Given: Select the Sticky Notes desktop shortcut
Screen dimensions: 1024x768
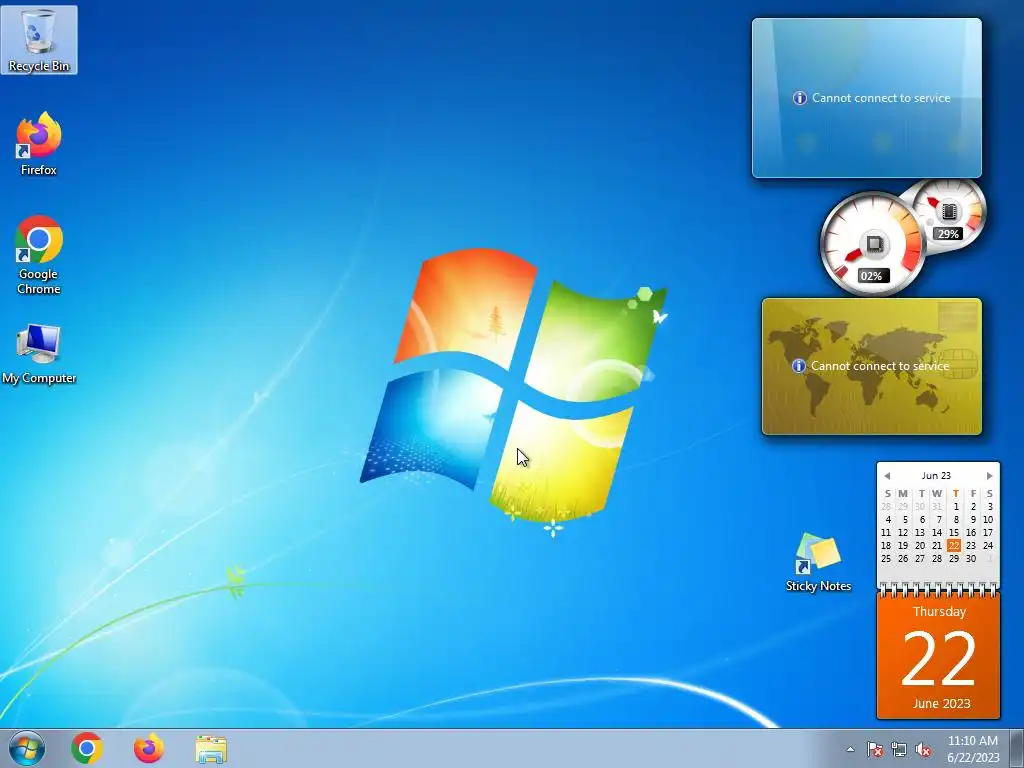Looking at the screenshot, I should 818,562.
